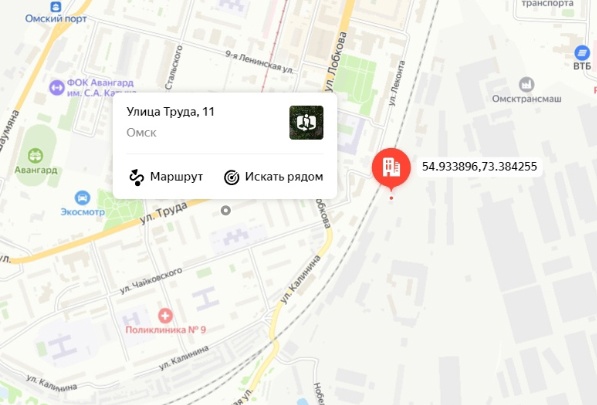This screenshot has height=405, width=597.
Task: Build a route with Маршрут button
Action: coord(166,177)
